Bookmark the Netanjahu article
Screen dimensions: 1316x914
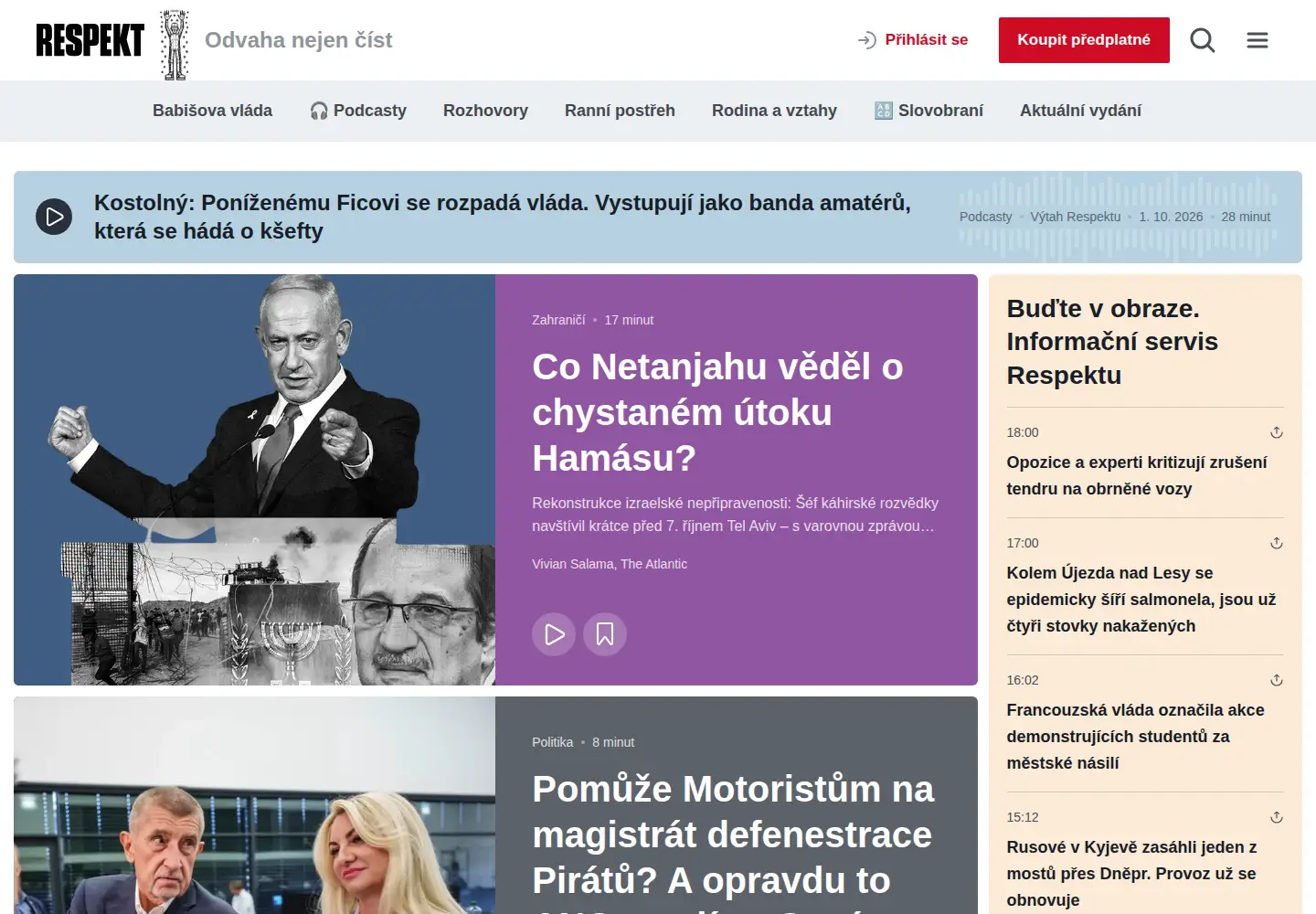(605, 634)
